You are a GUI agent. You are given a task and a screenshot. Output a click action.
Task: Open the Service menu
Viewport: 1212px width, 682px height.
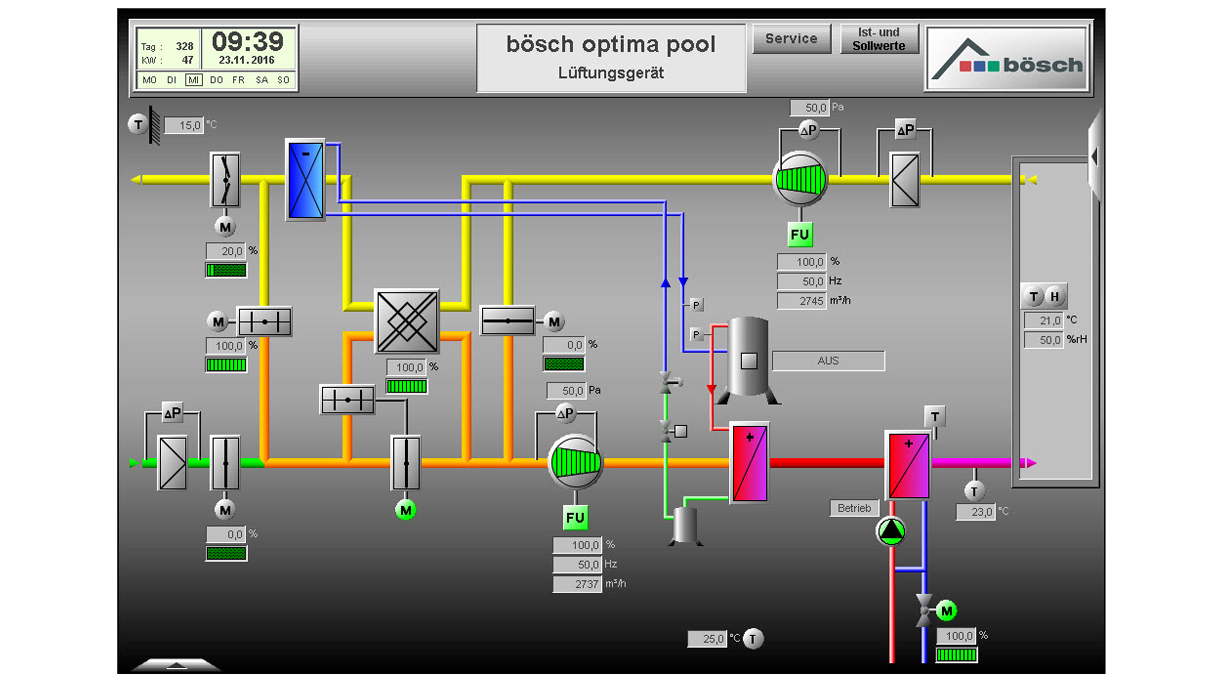(x=791, y=39)
